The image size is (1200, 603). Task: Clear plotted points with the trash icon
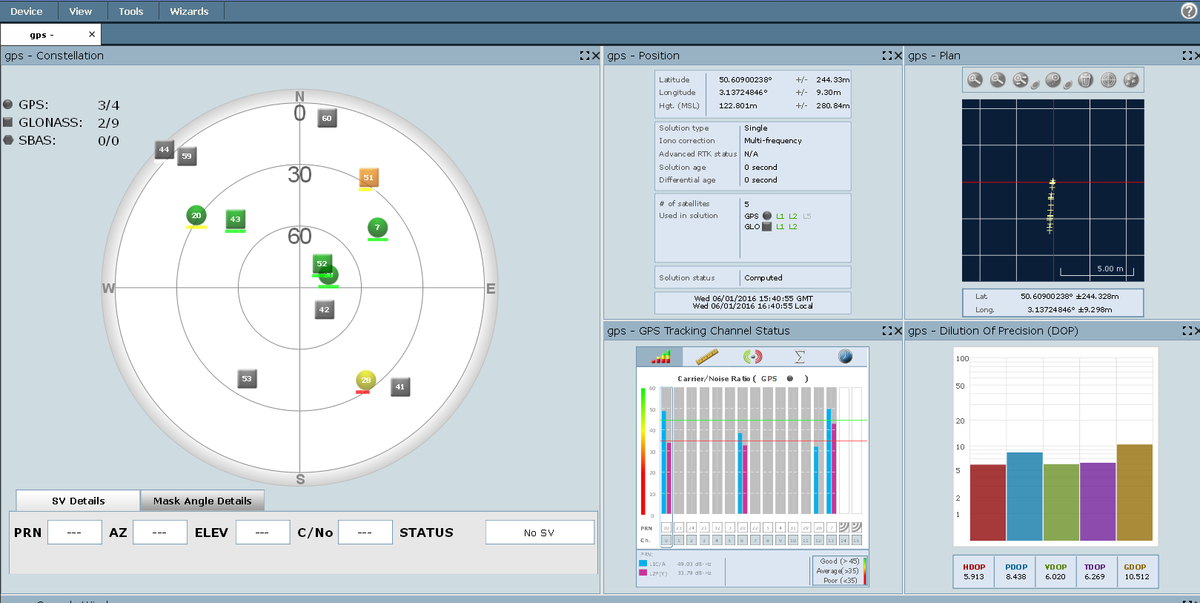1085,80
